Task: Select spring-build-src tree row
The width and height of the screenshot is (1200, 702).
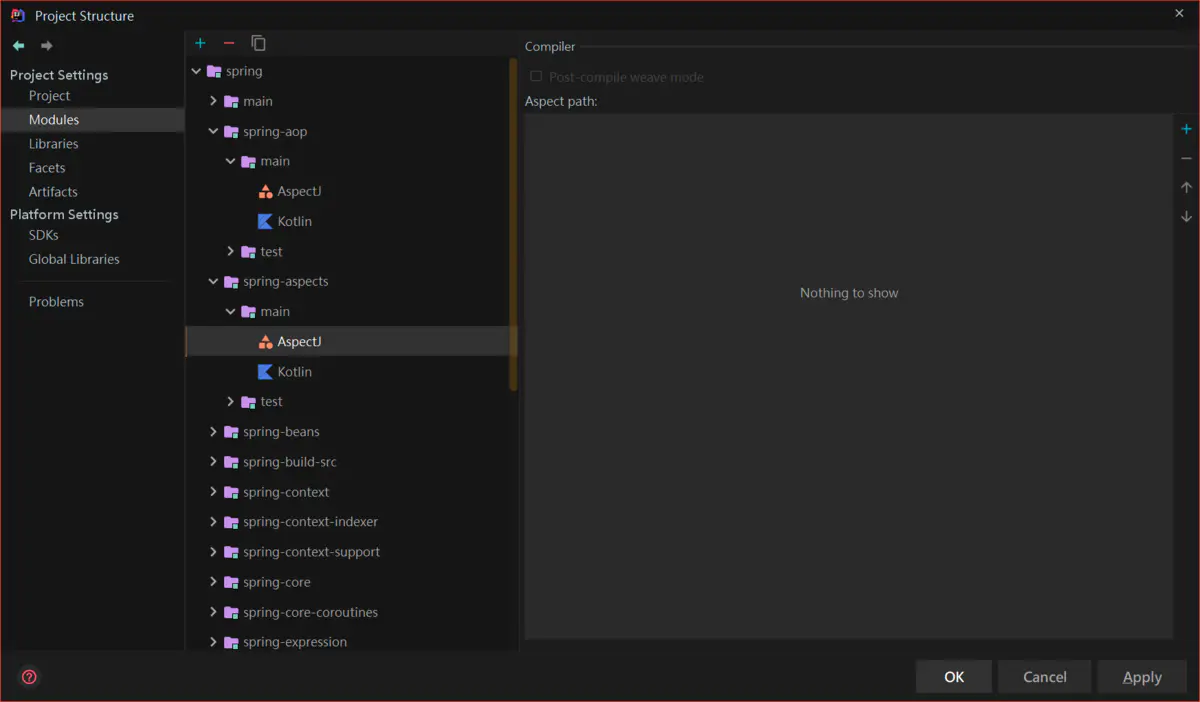Action: pyautogui.click(x=352, y=462)
